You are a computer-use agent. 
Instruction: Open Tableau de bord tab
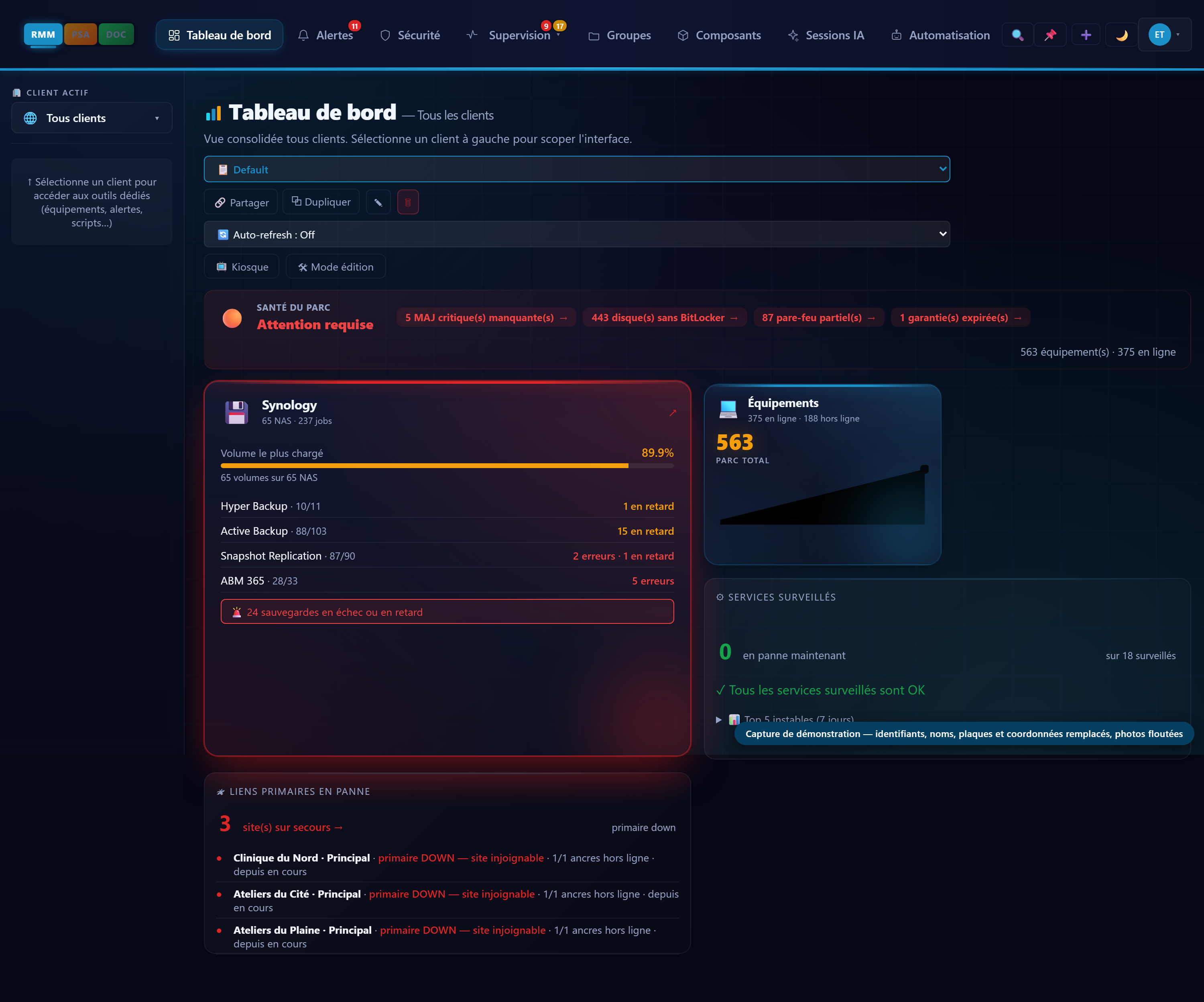[220, 35]
